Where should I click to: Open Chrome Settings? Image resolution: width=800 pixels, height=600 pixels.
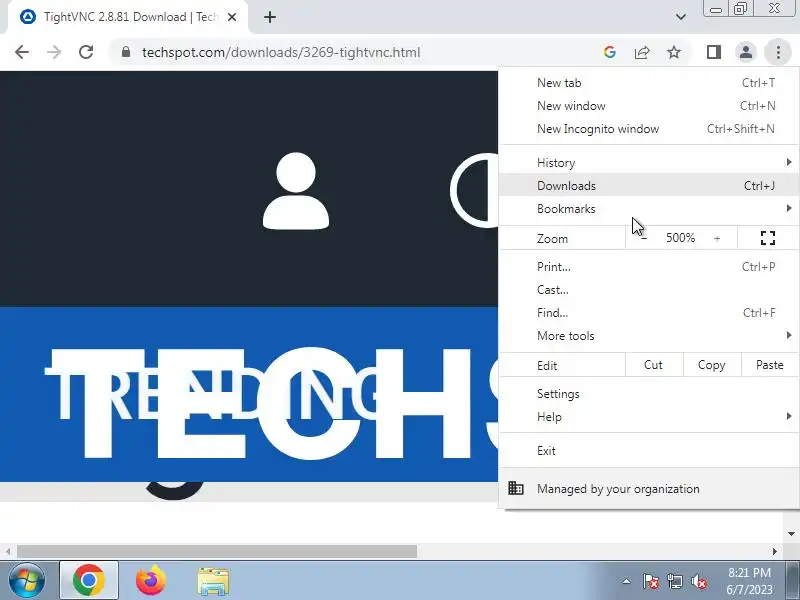point(648,394)
